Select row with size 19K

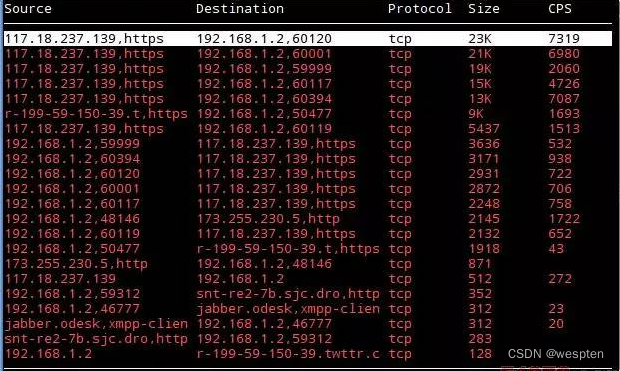308,69
